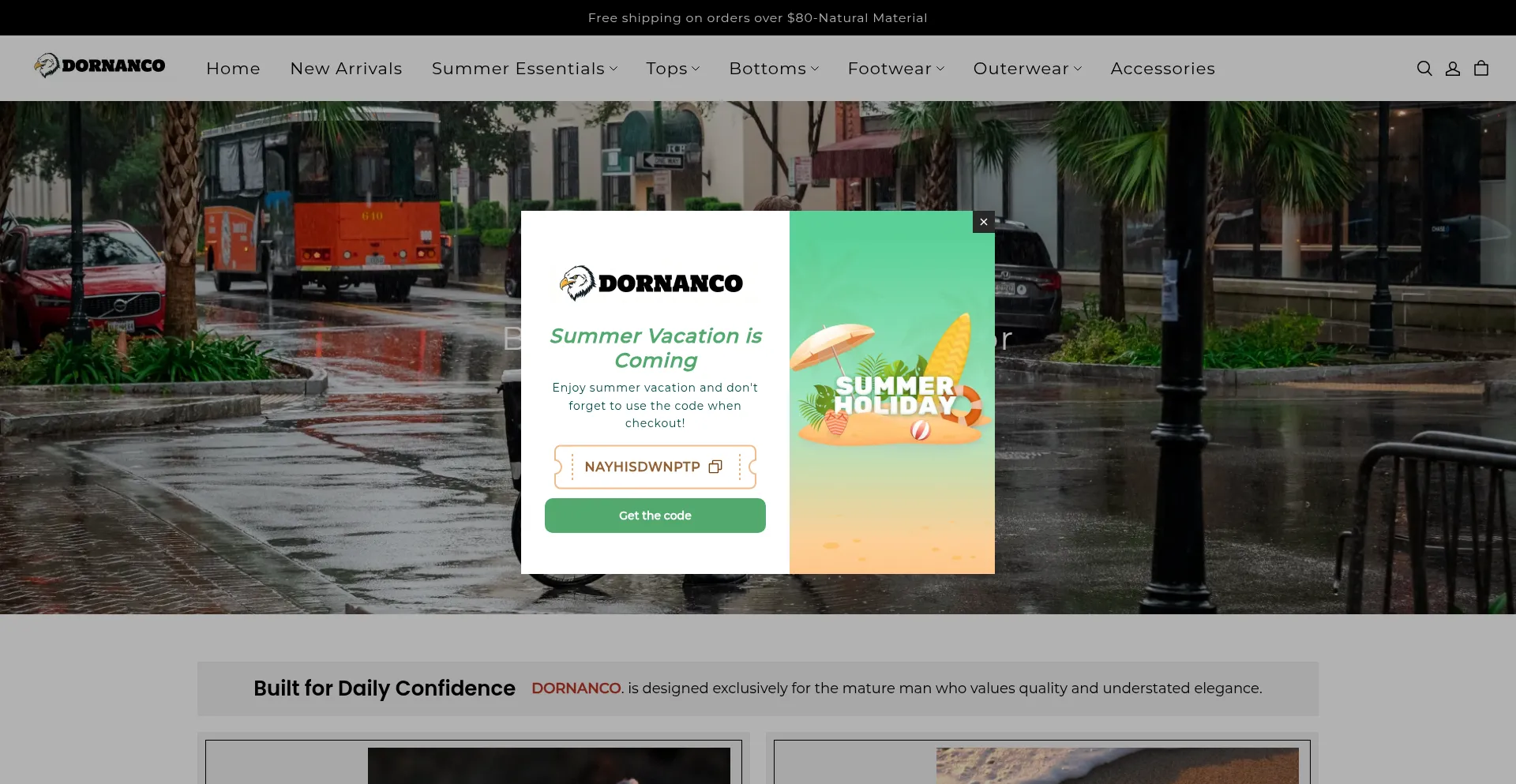Viewport: 1516px width, 784px height.
Task: Expand the Bottoms dropdown menu
Action: (x=774, y=69)
